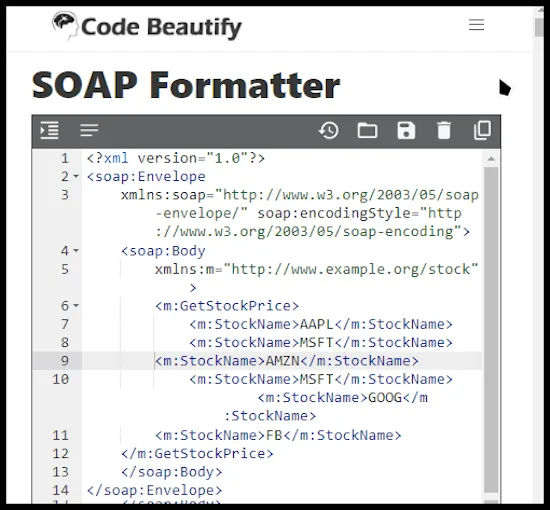Click the </soap:Envelope> tag on line 14

(x=154, y=490)
